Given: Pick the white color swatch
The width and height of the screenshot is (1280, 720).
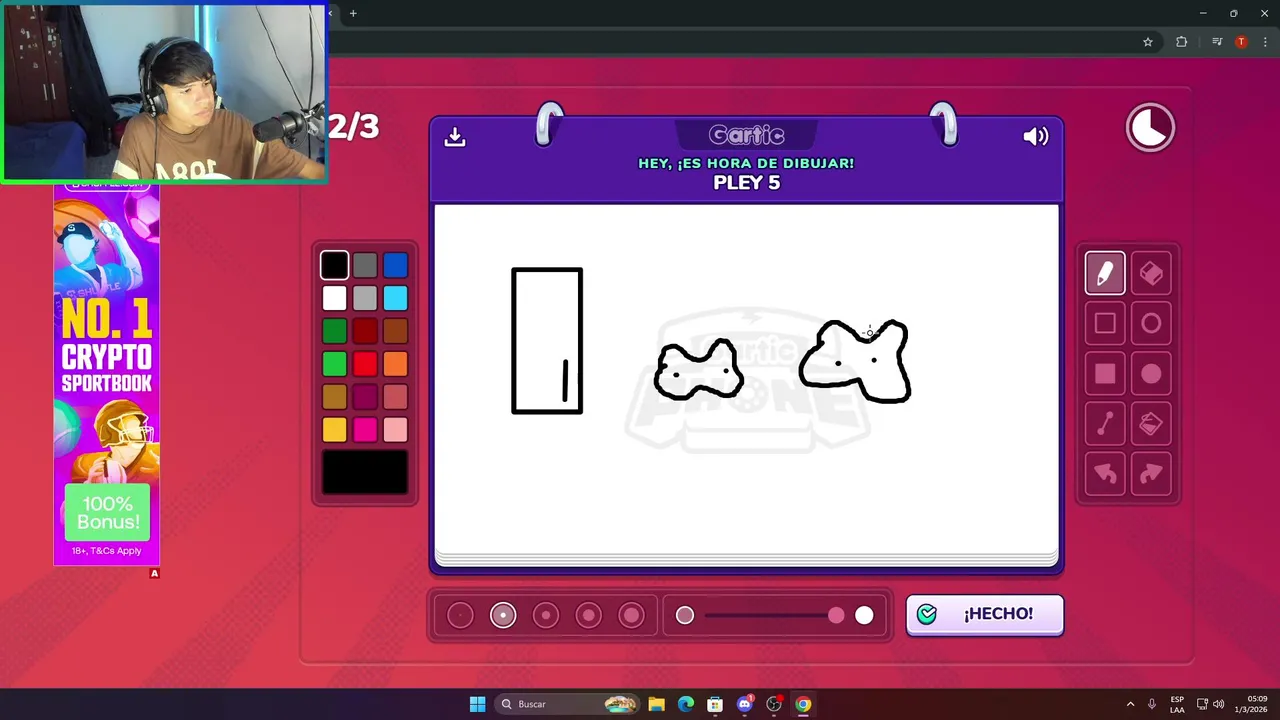Looking at the screenshot, I should [x=335, y=298].
